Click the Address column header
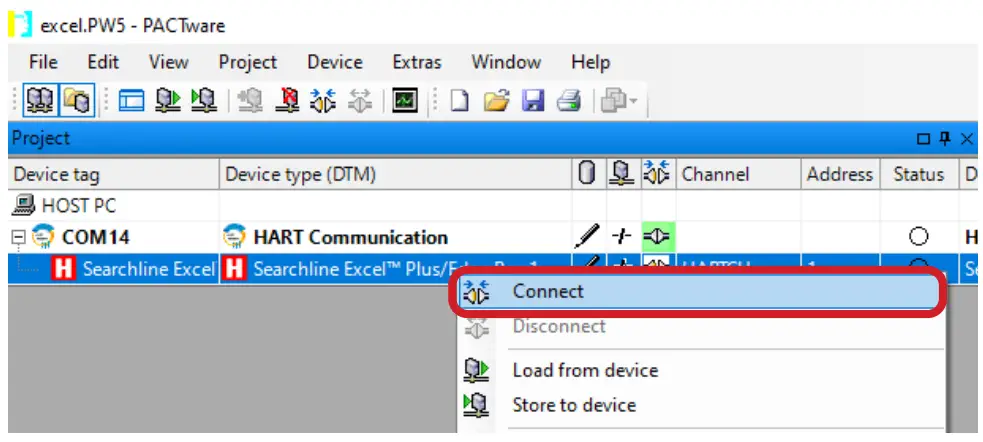This screenshot has width=983, height=442. click(840, 174)
